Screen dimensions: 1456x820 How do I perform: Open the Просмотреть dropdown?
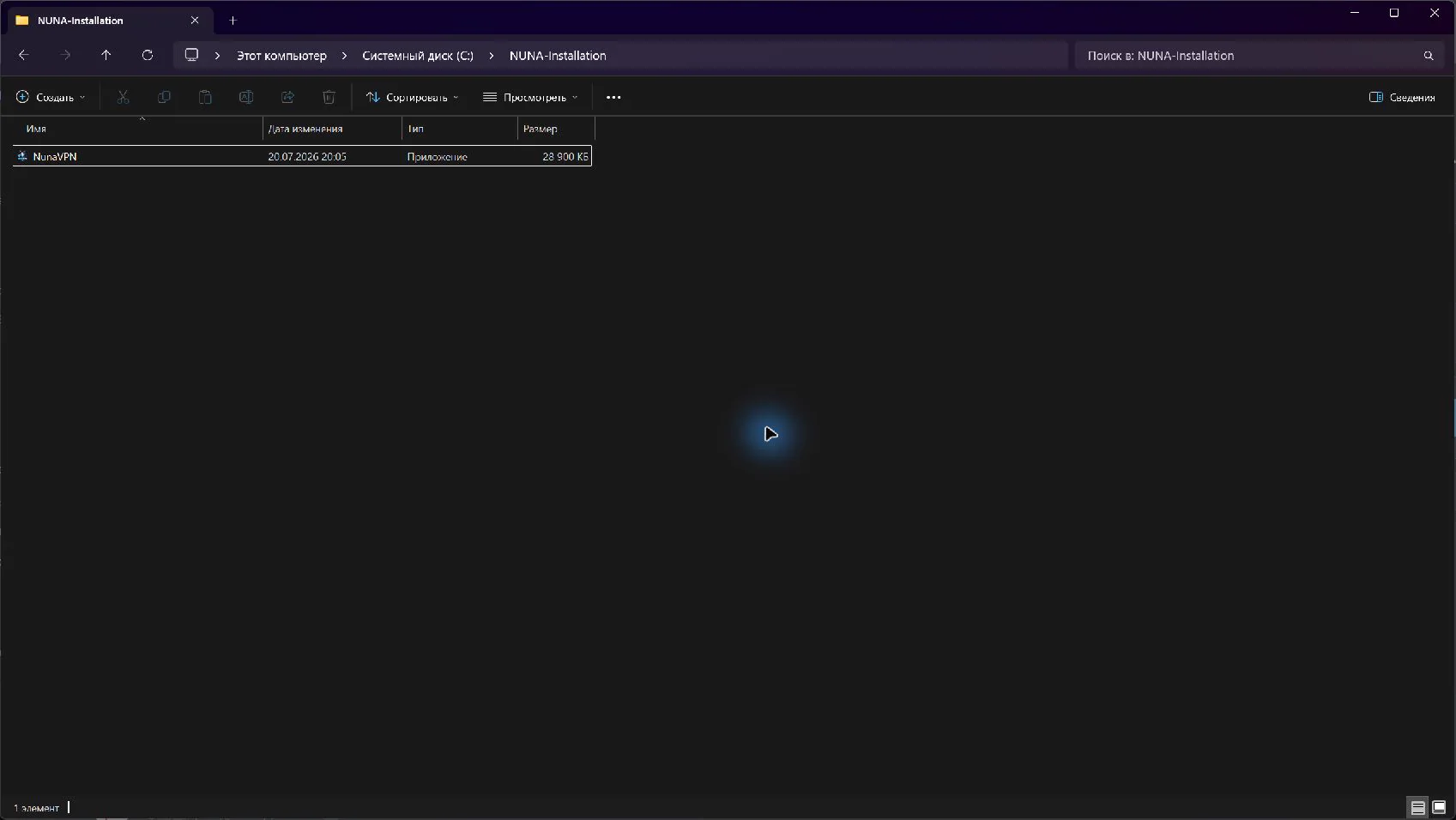point(530,97)
